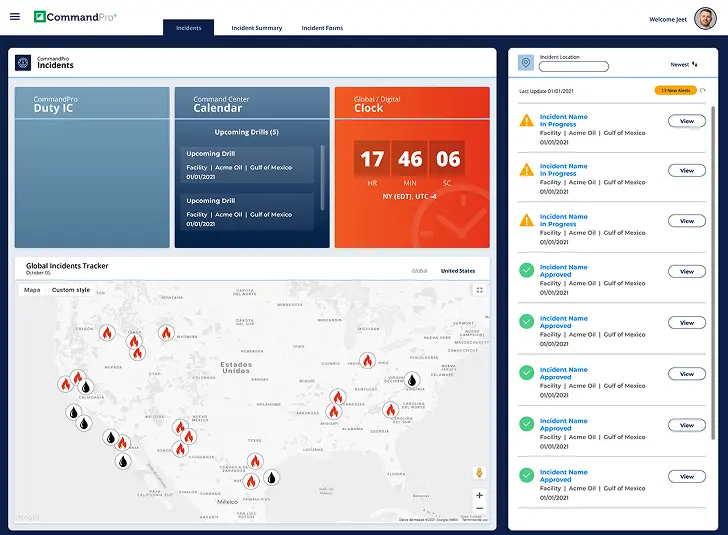
Task: Zoom in on the map
Action: pos(480,495)
